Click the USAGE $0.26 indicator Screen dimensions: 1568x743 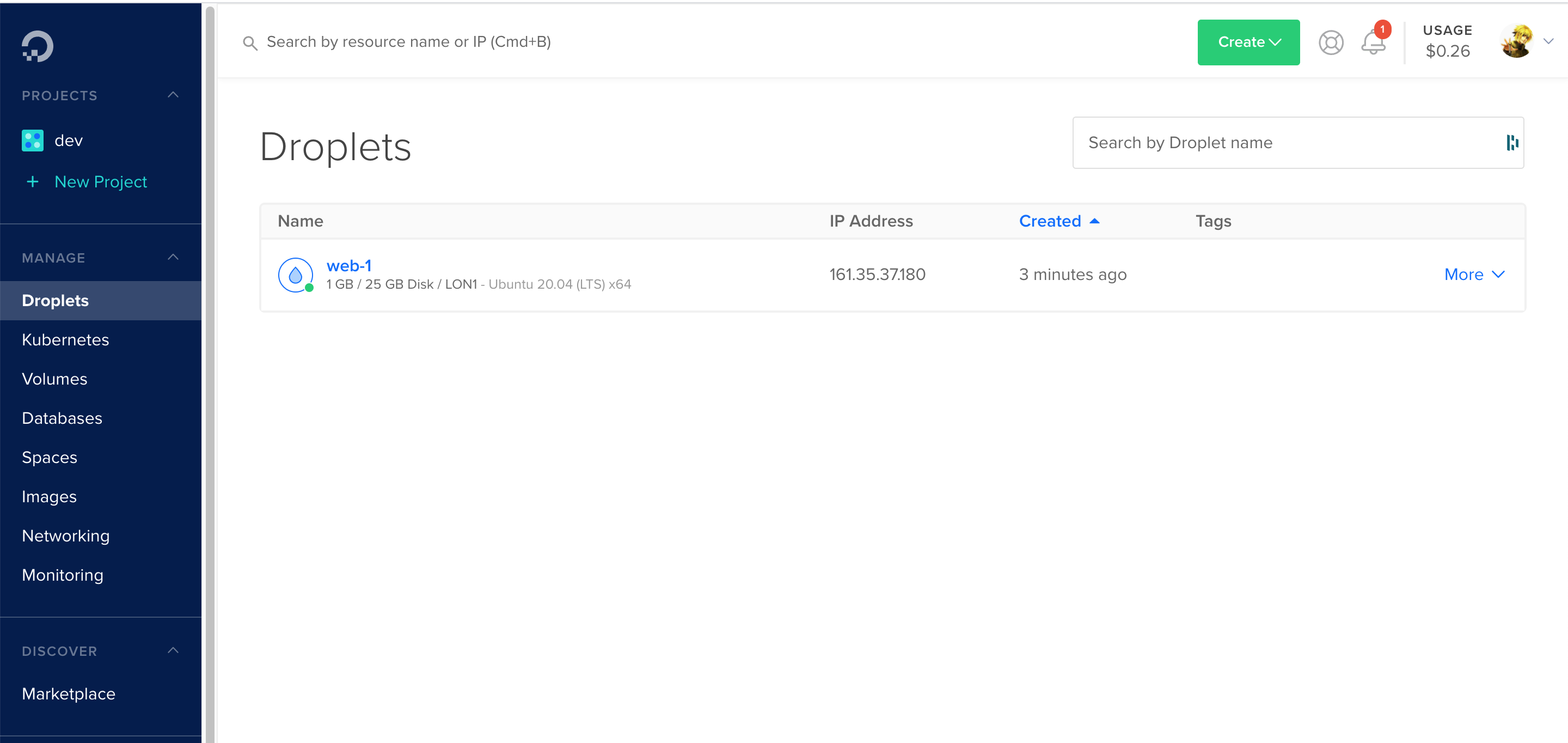[1448, 42]
